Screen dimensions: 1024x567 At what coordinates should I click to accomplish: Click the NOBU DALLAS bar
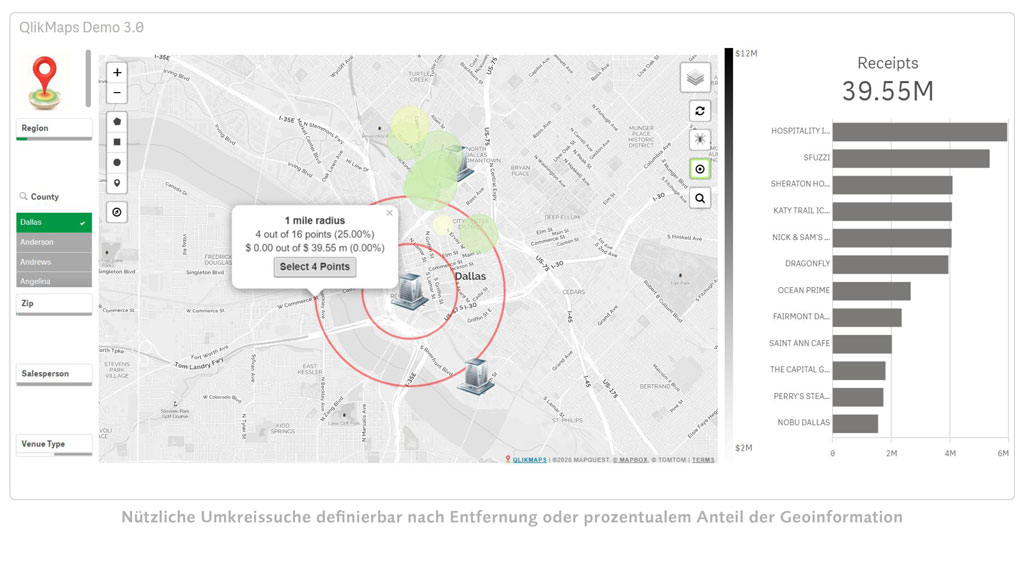[x=856, y=424]
